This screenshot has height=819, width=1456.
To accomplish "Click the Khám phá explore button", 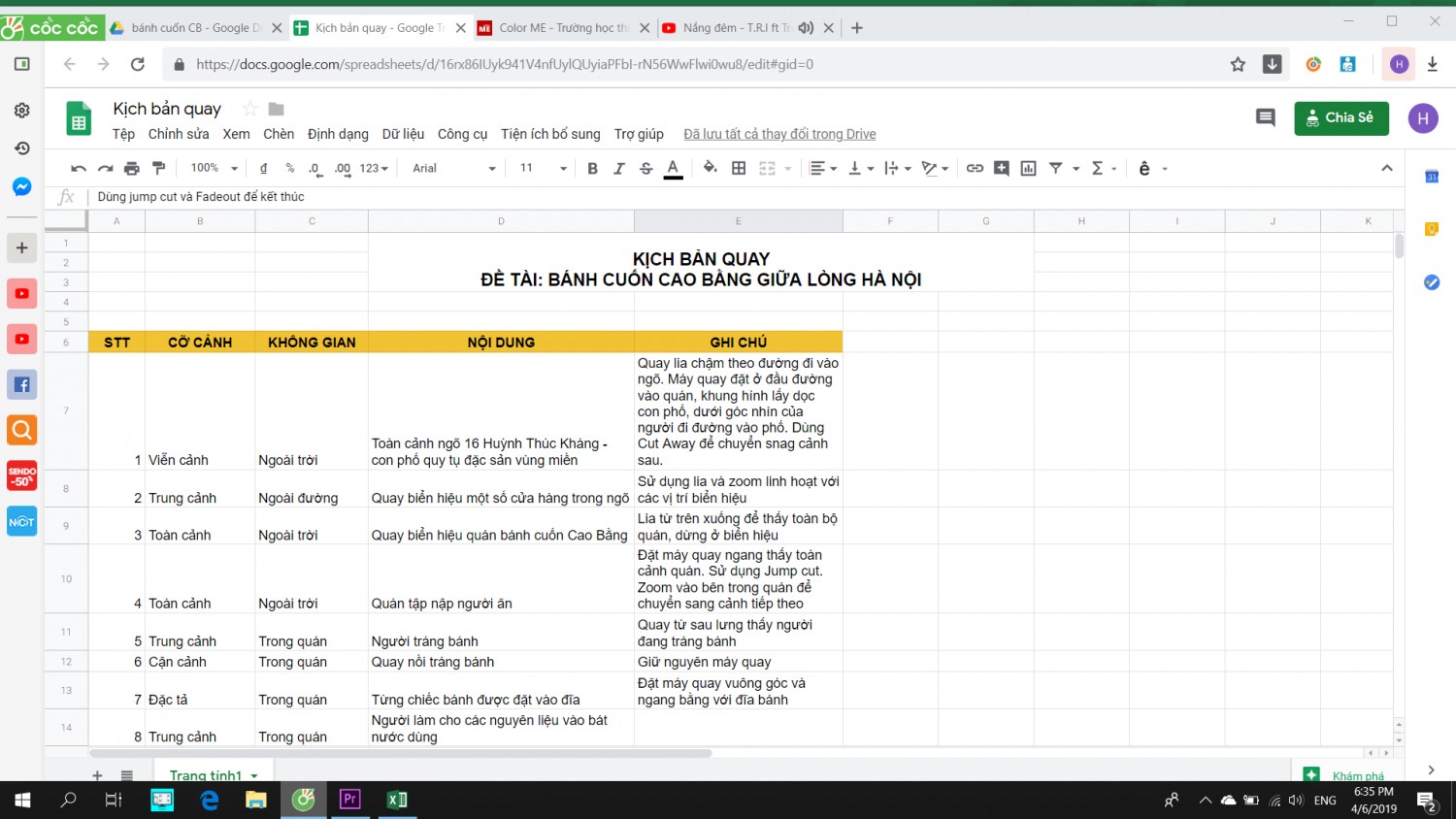I will [x=1344, y=774].
